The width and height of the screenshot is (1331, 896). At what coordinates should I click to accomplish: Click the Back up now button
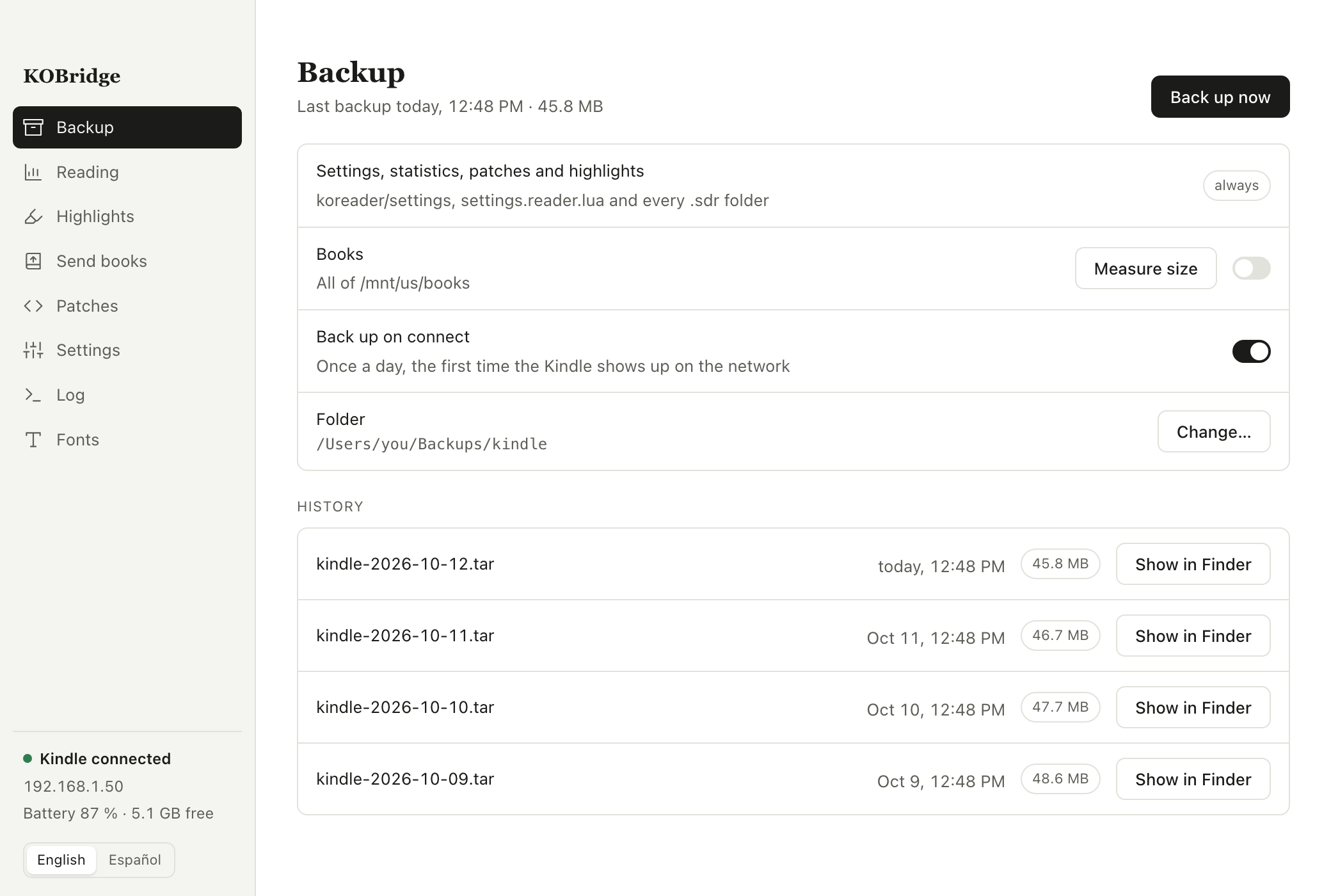[1220, 97]
